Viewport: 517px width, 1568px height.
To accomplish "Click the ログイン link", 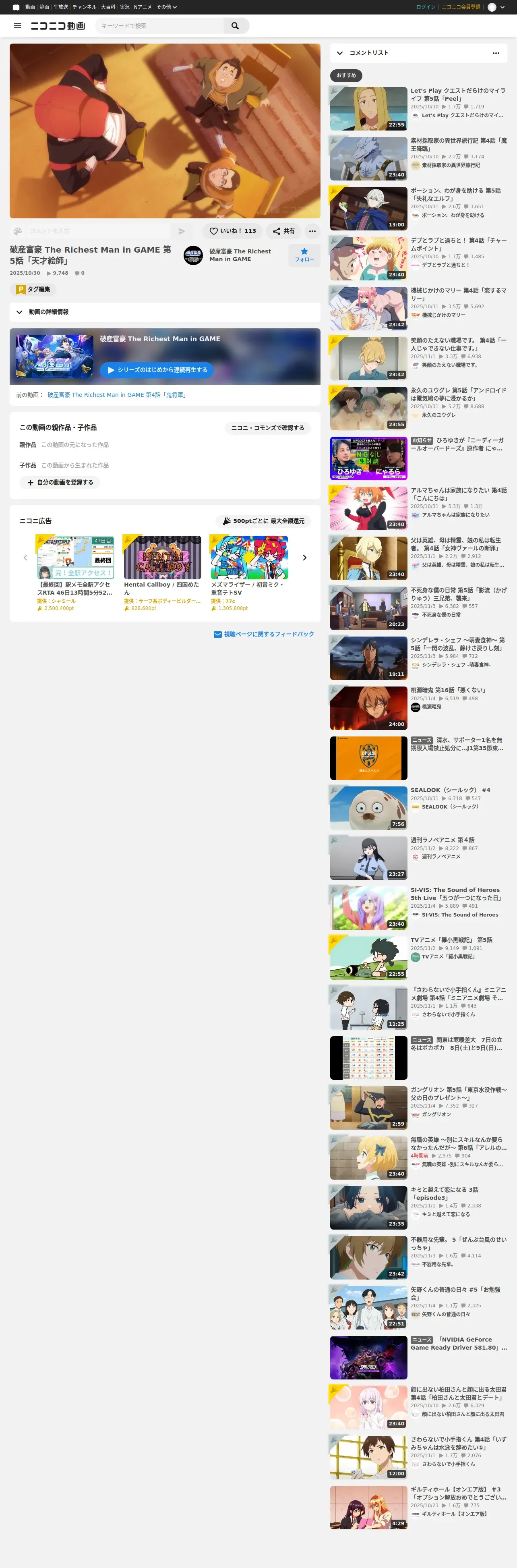I will [x=426, y=7].
